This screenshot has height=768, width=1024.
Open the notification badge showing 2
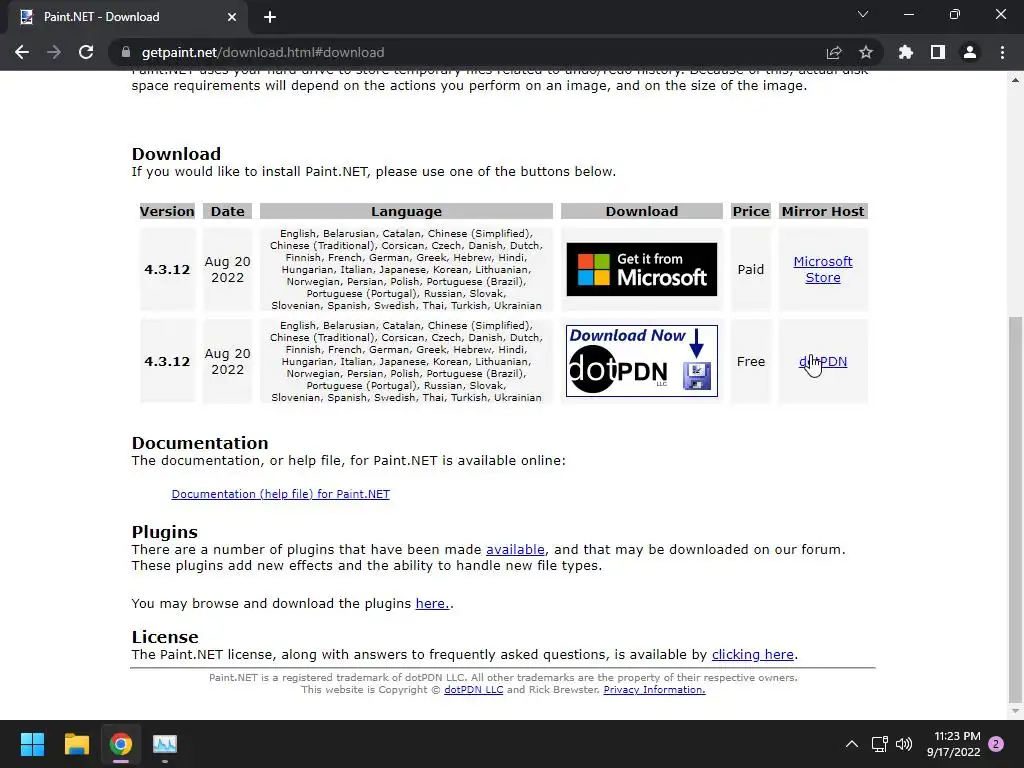[x=996, y=744]
